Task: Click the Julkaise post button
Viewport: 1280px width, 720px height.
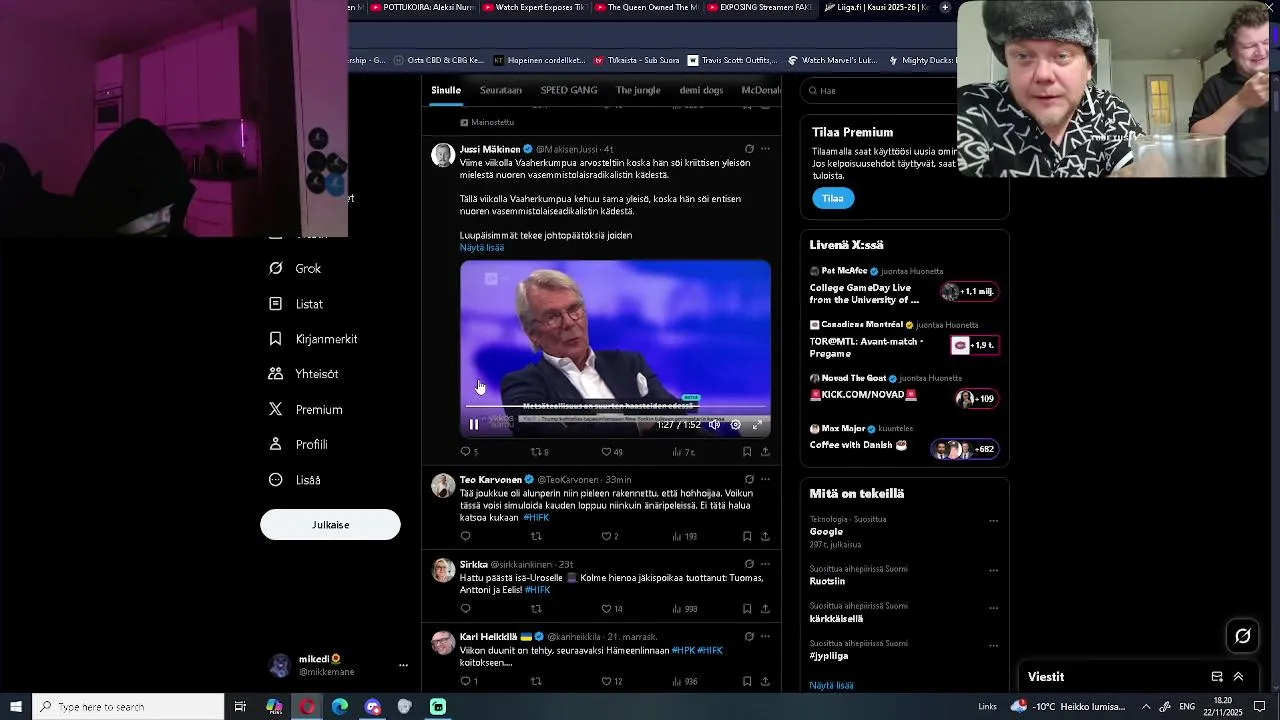Action: coord(330,524)
